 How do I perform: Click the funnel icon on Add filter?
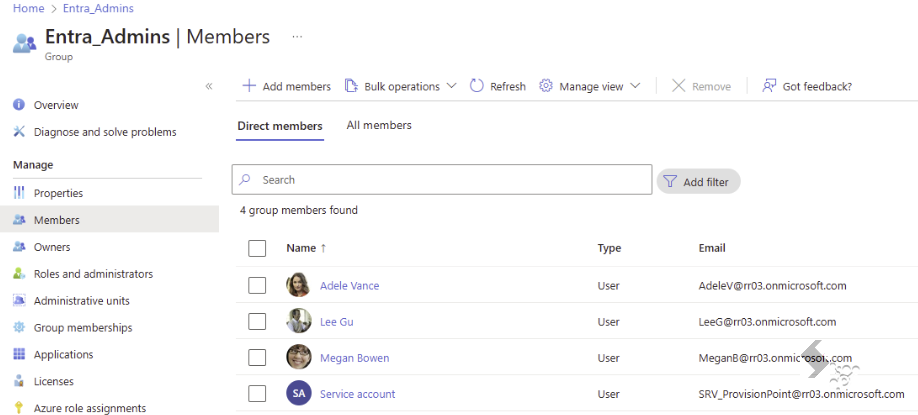point(670,181)
